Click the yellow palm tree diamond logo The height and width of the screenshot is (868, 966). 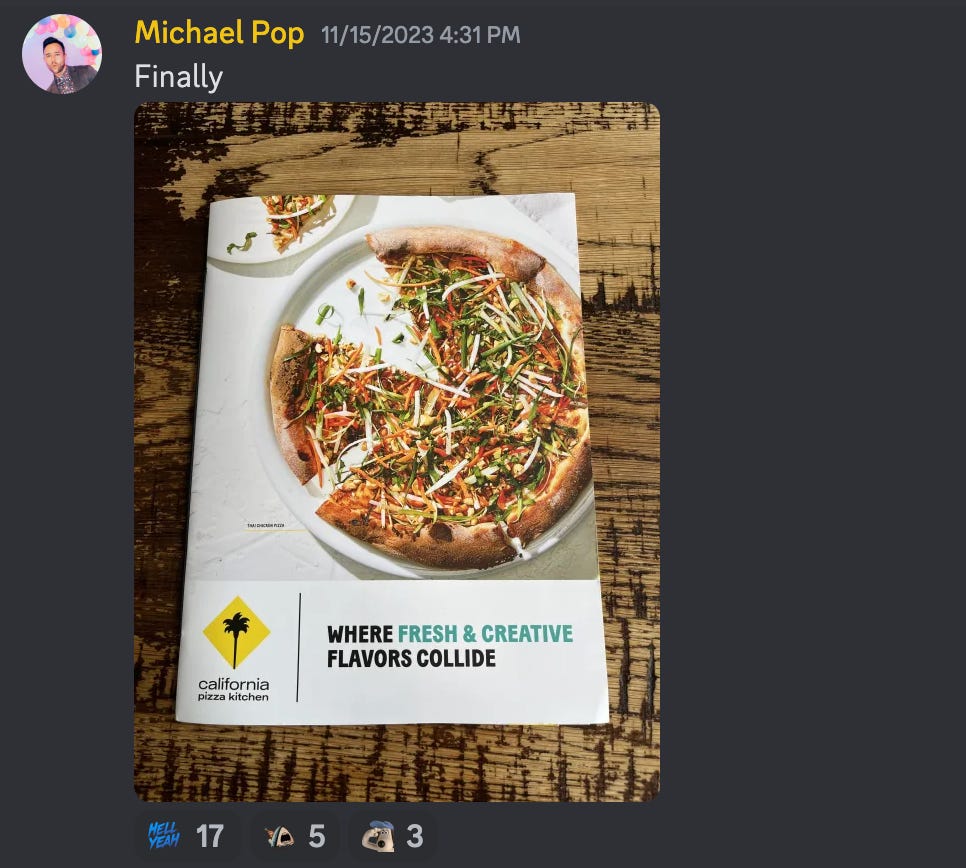(236, 633)
